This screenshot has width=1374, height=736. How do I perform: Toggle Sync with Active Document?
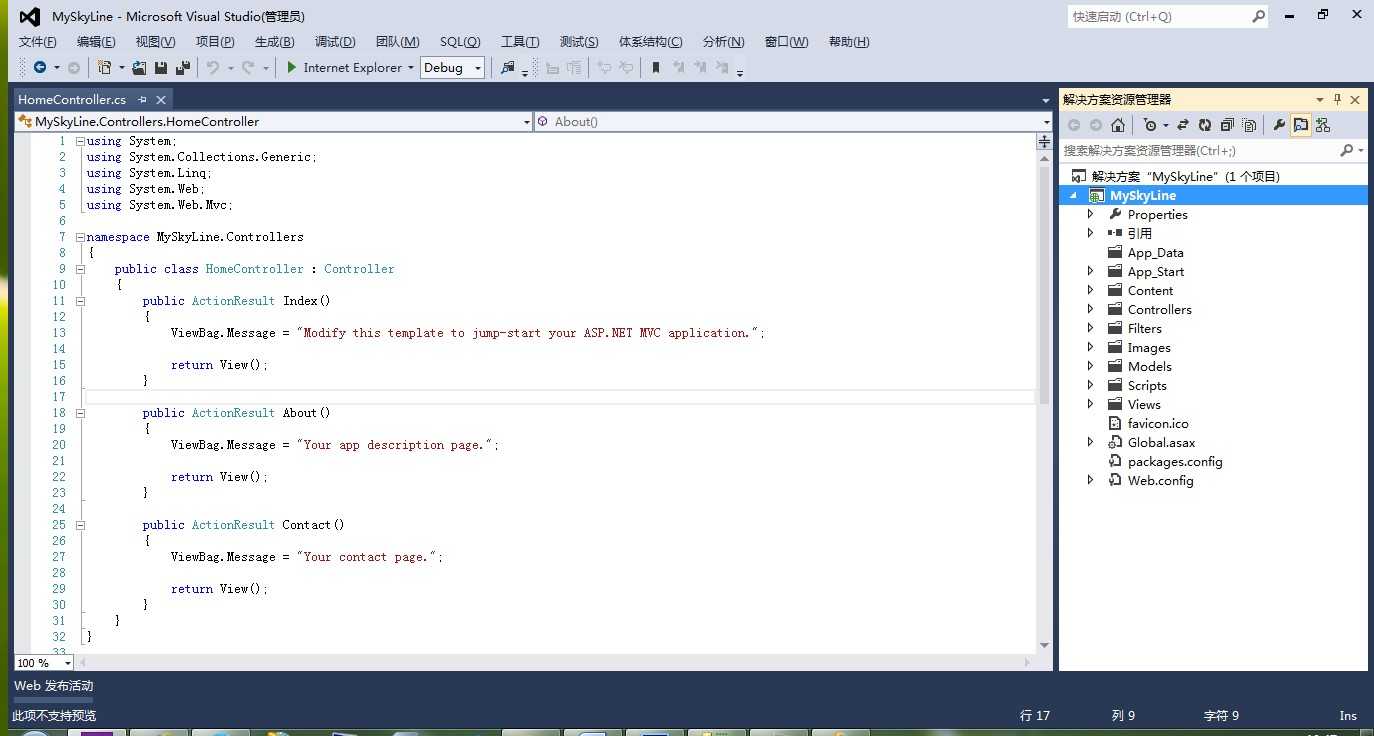click(1183, 125)
